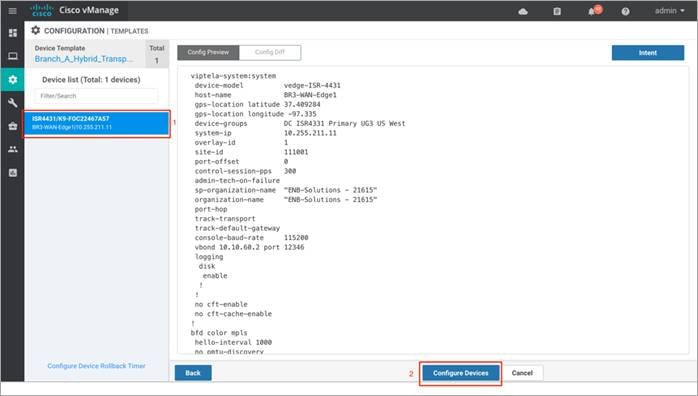Click the vbond 10.10.60.2 port line
The width and height of the screenshot is (698, 396).
(249, 247)
